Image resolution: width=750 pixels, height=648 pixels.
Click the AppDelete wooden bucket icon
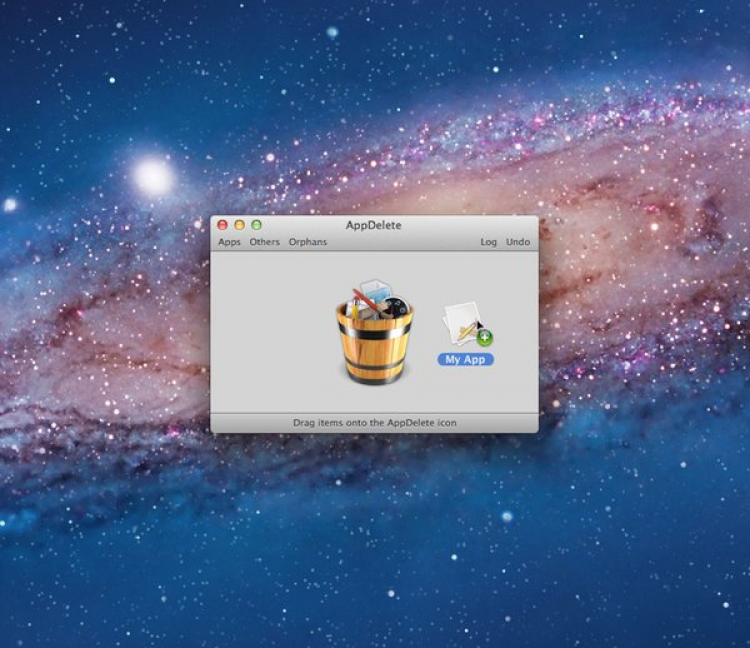point(374,333)
